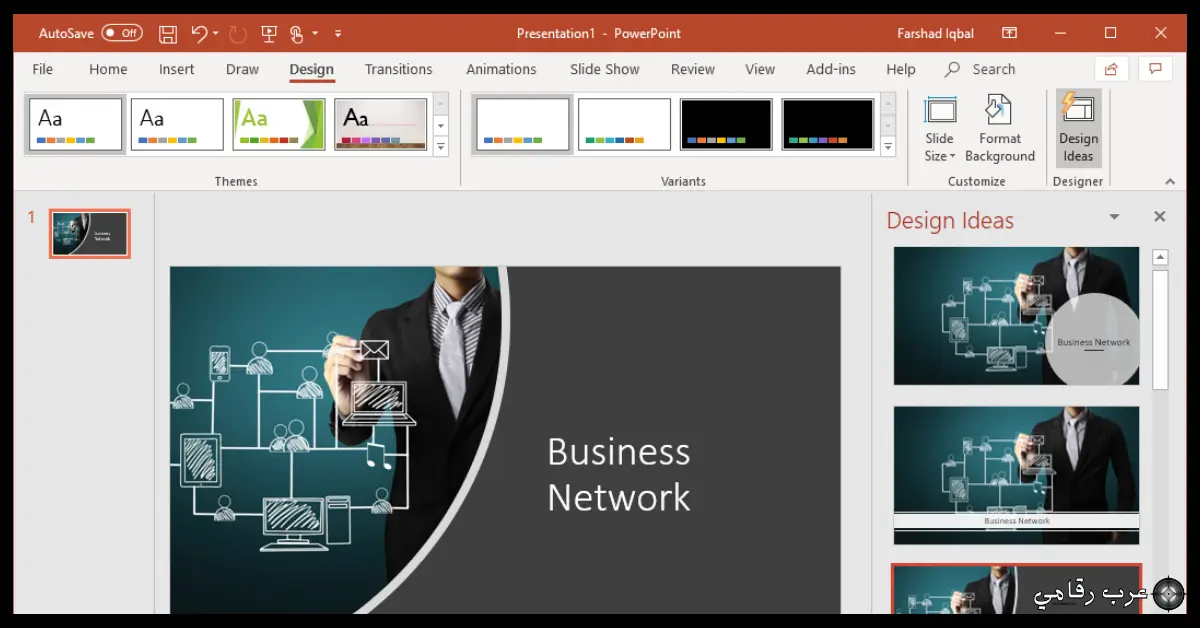The width and height of the screenshot is (1200, 628).
Task: Click Start From Beginning presentation icon
Action: tap(268, 33)
